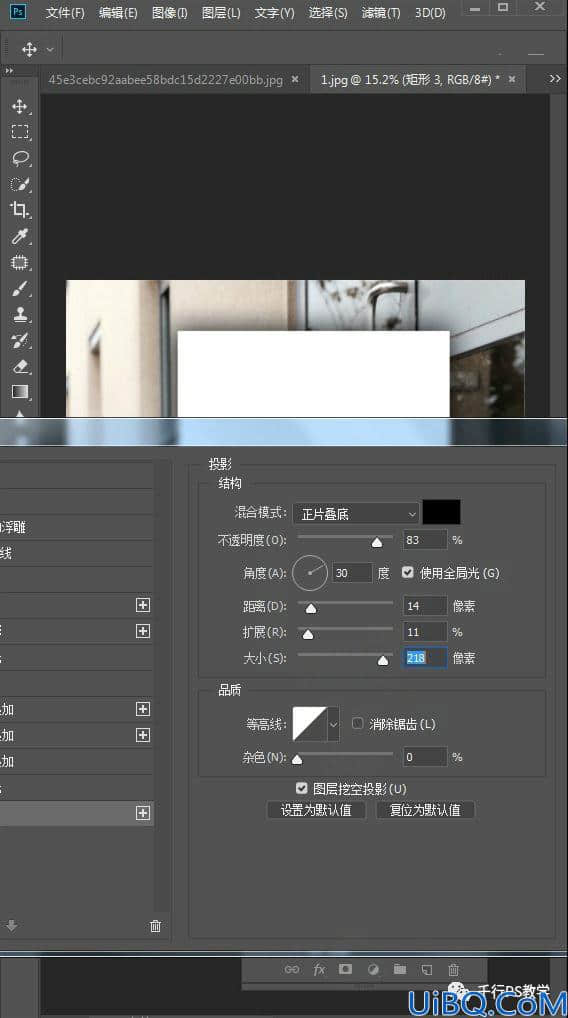
Task: Select the 浮雕 style row
Action: (x=77, y=527)
